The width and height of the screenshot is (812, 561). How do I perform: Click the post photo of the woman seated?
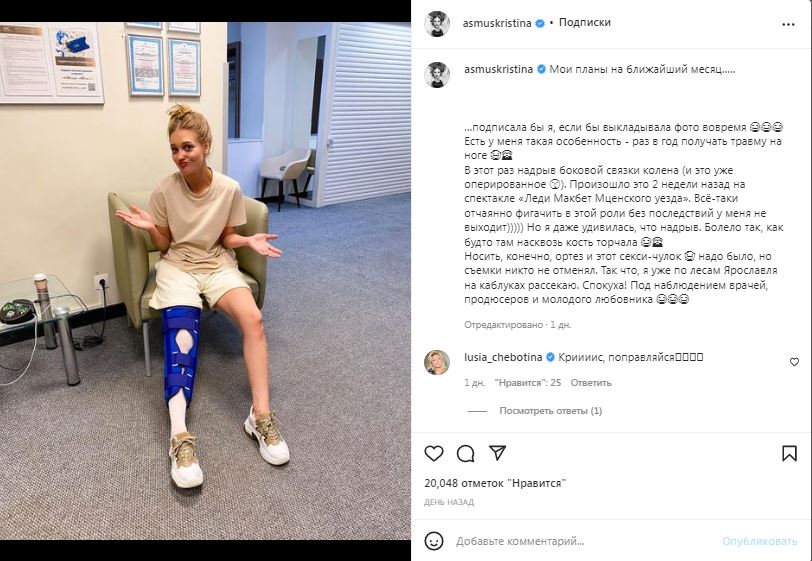click(205, 281)
